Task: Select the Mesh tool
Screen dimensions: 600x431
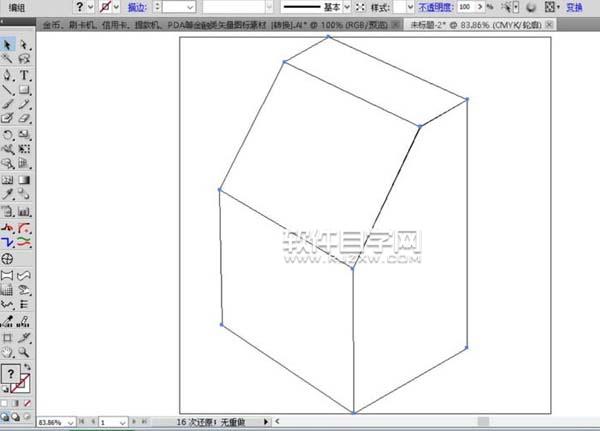Action: (x=7, y=180)
